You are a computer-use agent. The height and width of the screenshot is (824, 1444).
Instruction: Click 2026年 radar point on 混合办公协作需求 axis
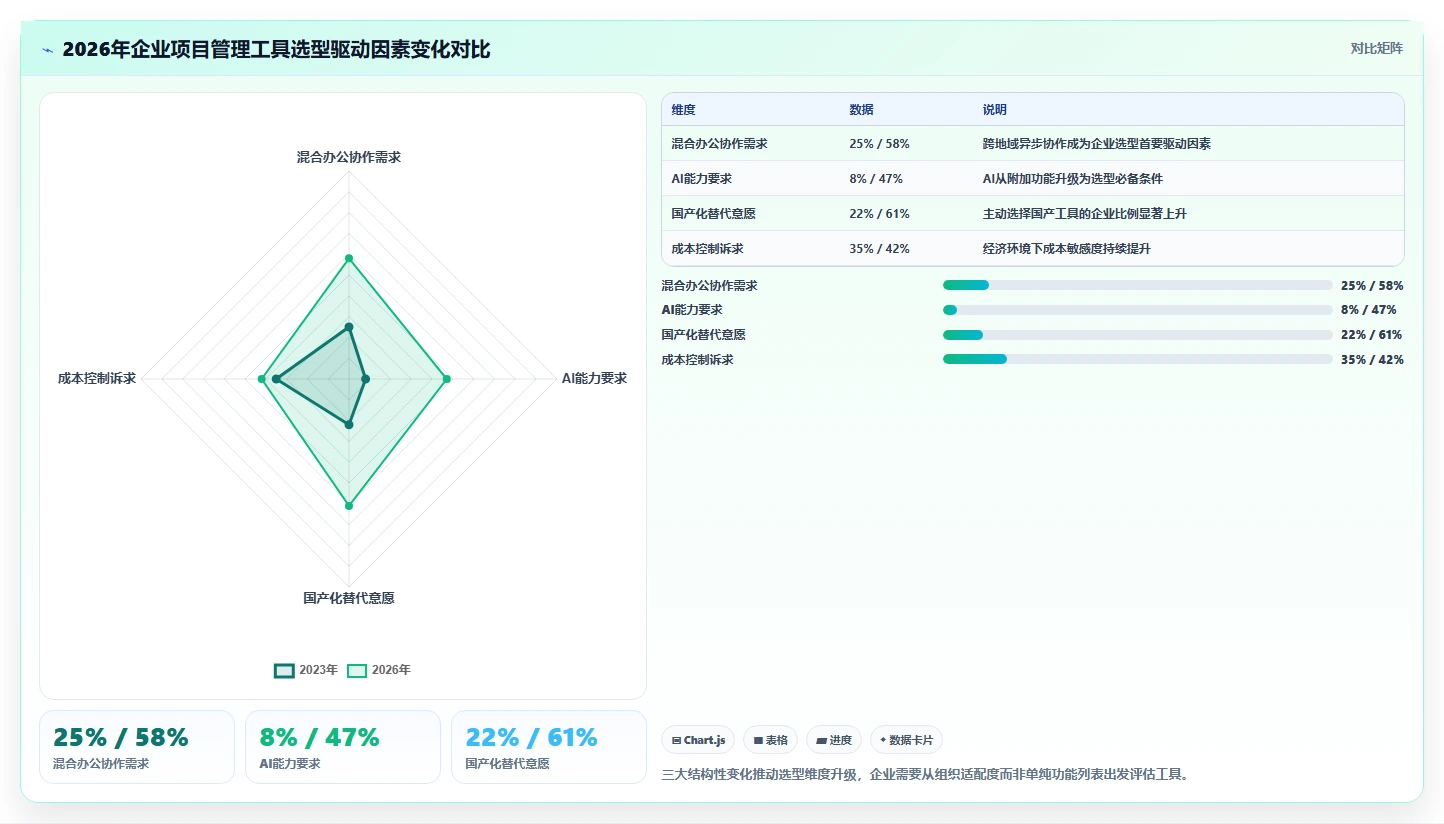point(349,259)
